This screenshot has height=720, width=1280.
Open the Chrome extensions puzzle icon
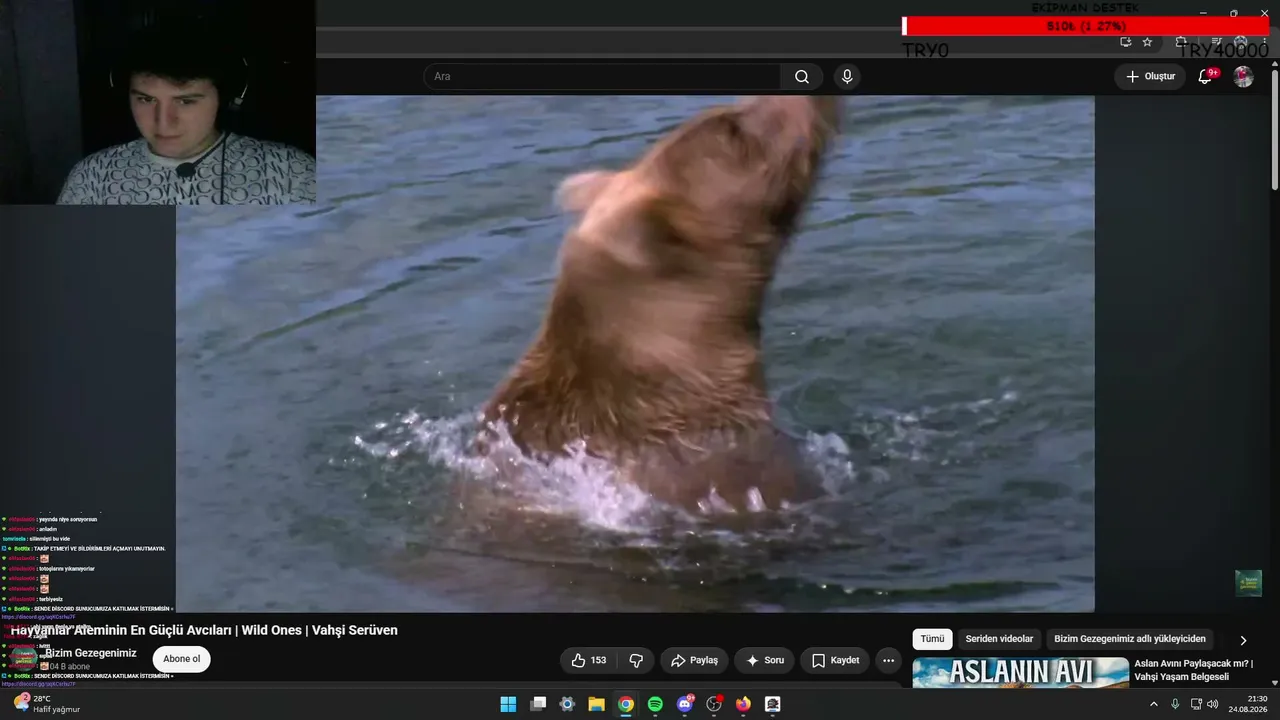point(1181,42)
